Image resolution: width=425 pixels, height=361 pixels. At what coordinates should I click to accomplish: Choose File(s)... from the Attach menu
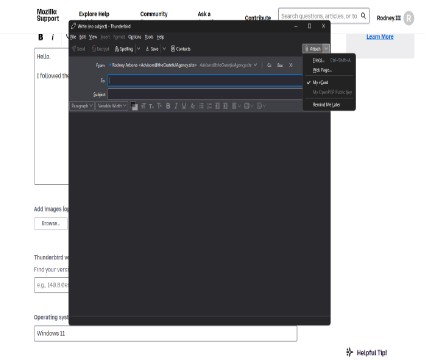tap(329, 60)
